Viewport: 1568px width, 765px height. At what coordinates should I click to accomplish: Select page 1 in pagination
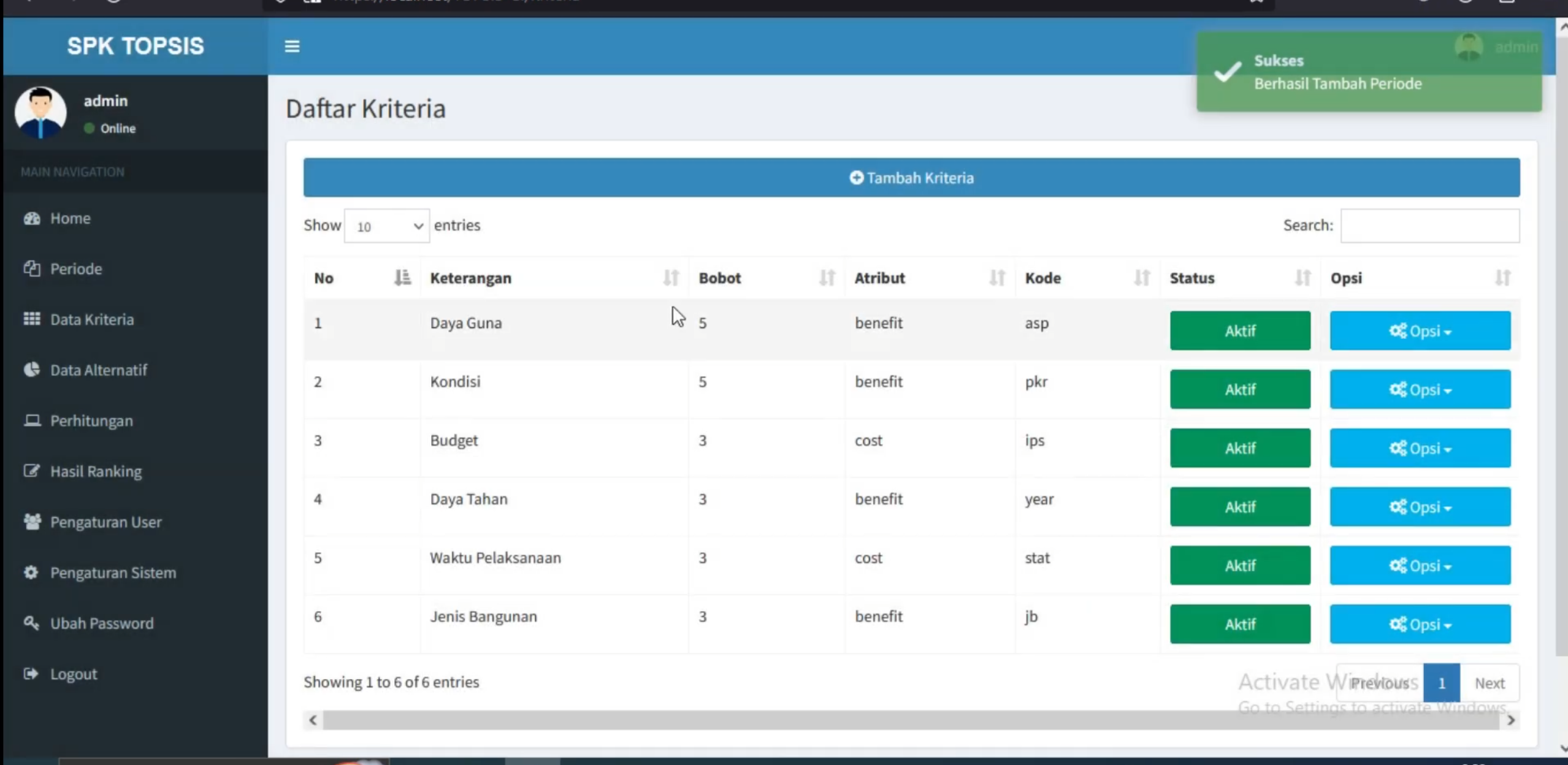coord(1442,683)
